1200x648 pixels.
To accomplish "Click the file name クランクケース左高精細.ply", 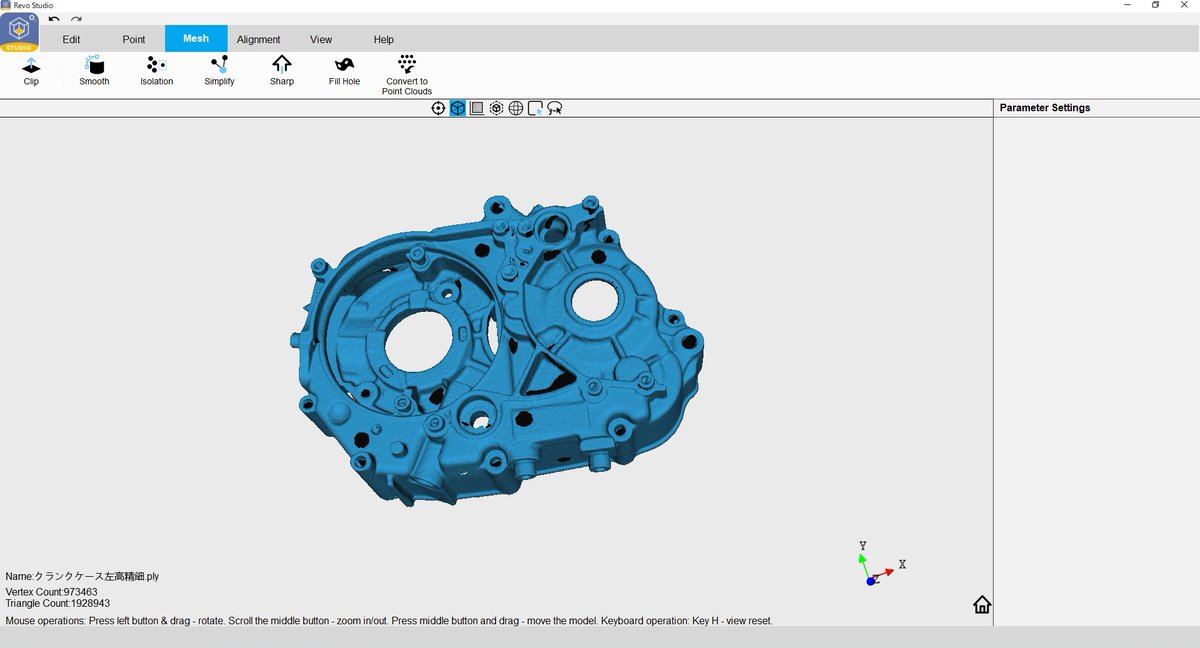I will click(97, 577).
